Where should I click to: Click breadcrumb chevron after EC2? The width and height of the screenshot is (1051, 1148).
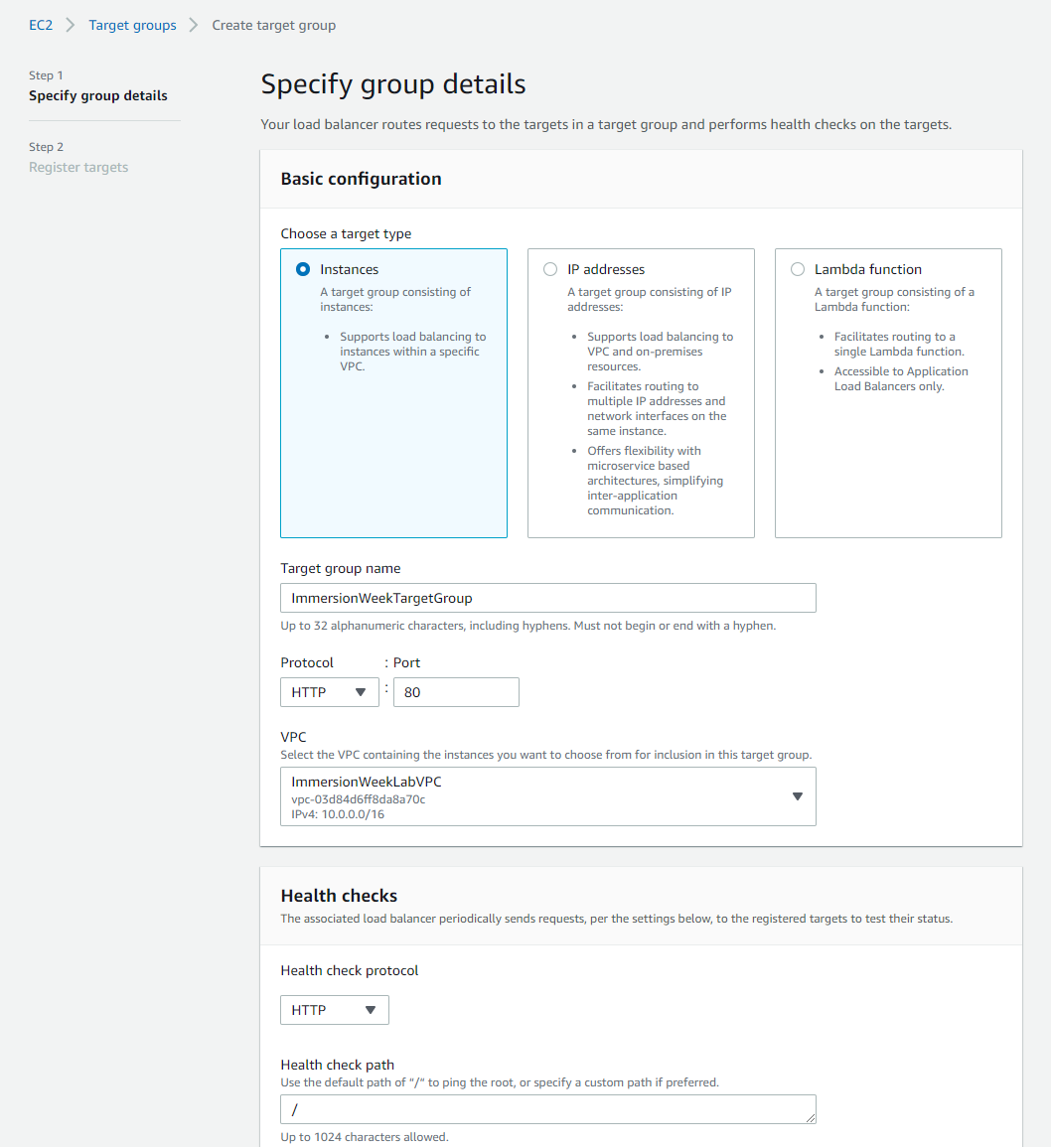[x=71, y=25]
